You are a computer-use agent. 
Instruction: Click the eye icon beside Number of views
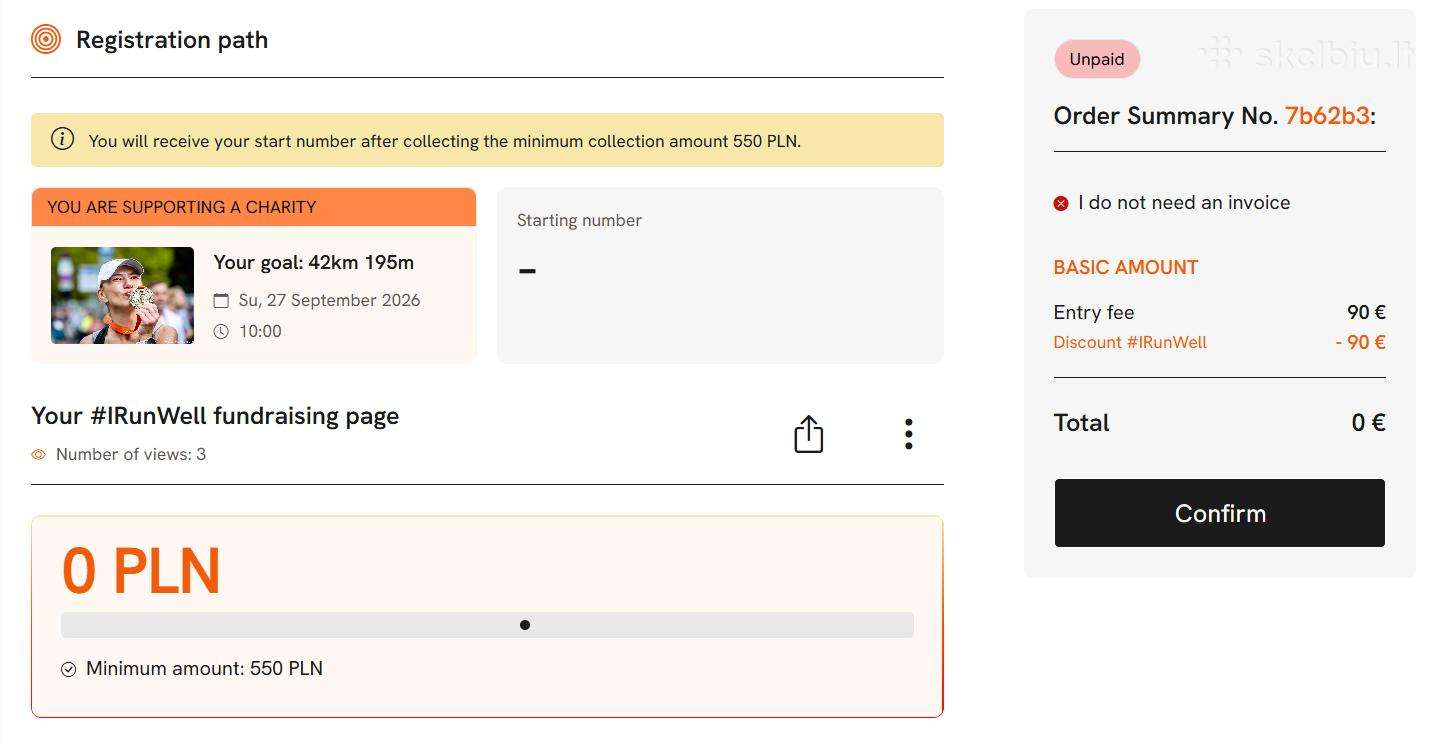[39, 455]
